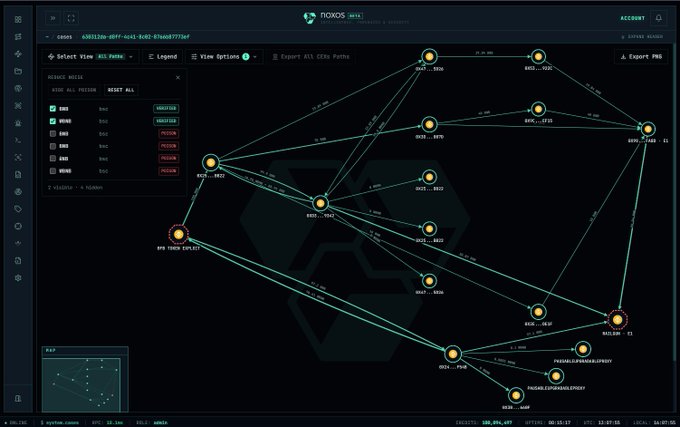Close the Reduce Noise panel
Screen dimensions: 680x427
(178, 78)
